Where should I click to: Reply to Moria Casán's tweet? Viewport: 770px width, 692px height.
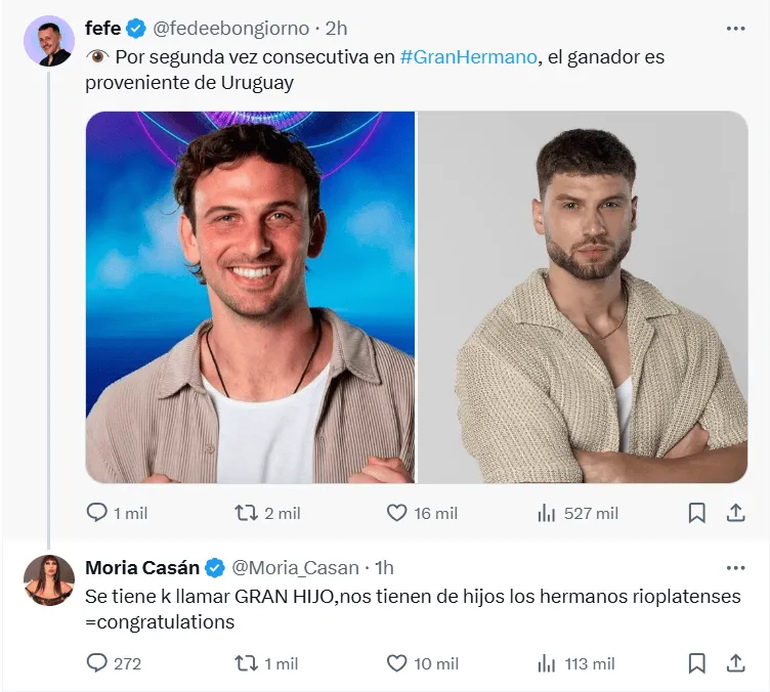coord(97,663)
